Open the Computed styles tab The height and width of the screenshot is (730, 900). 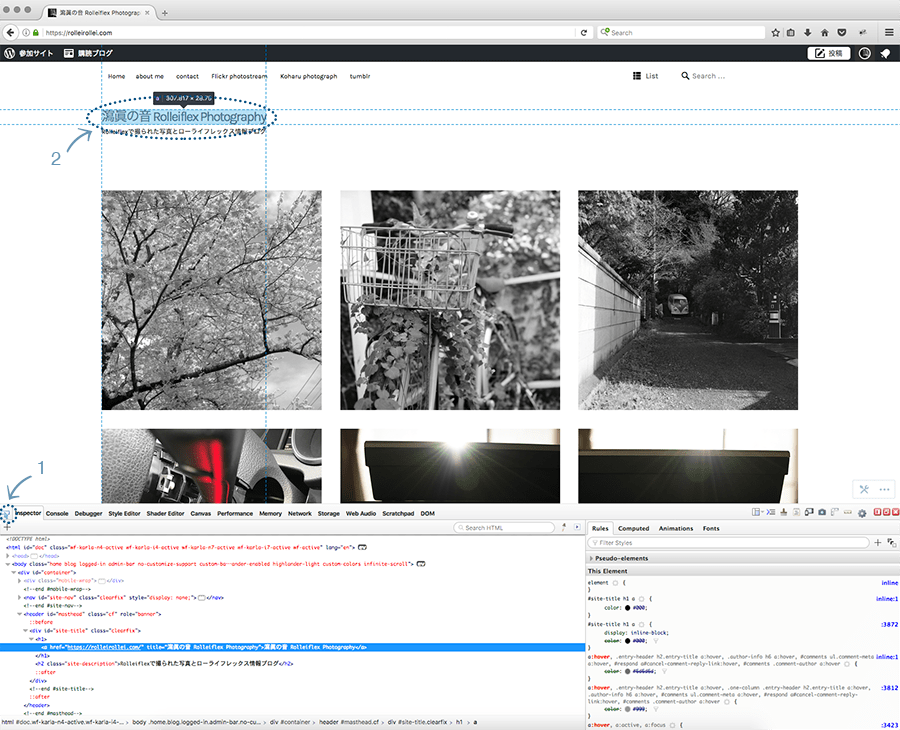(x=633, y=528)
